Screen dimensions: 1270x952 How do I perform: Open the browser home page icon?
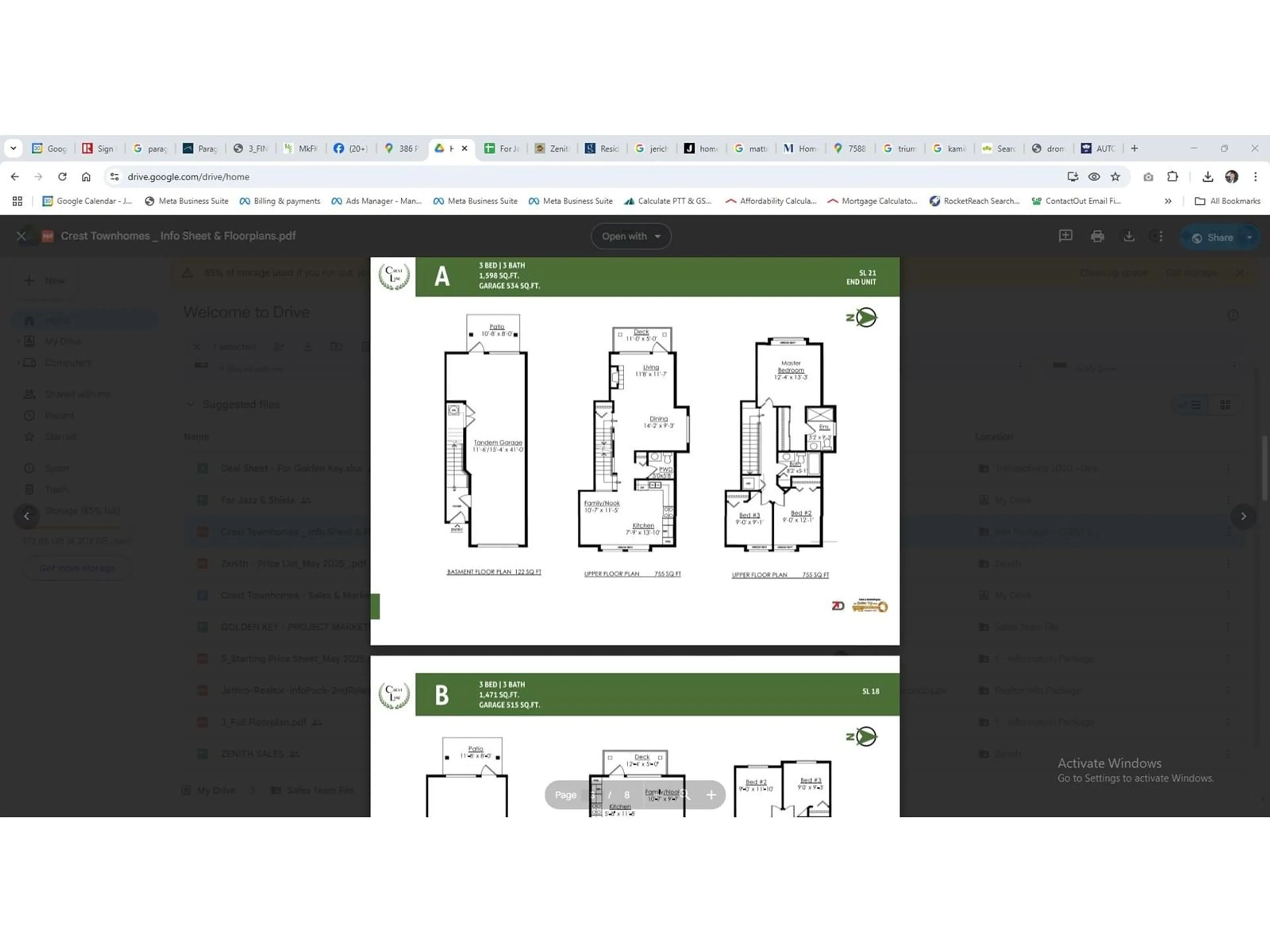click(86, 177)
